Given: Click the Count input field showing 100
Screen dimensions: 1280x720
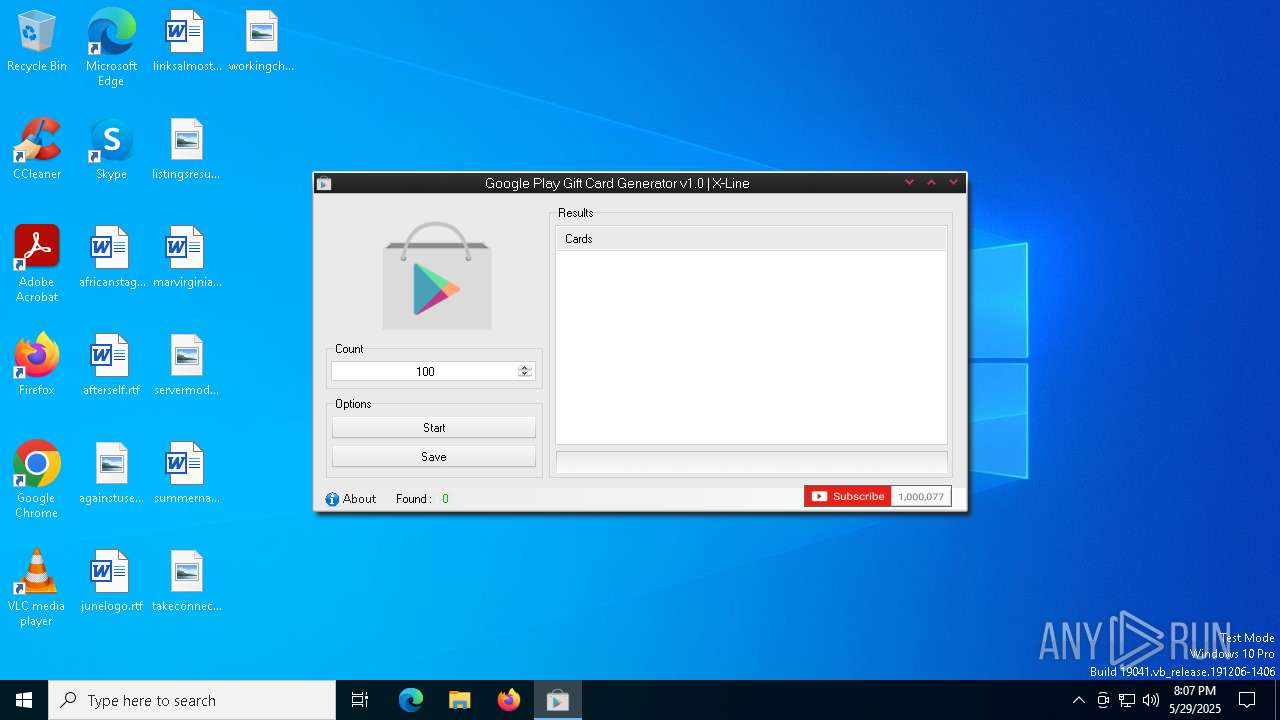Looking at the screenshot, I should click(x=425, y=371).
